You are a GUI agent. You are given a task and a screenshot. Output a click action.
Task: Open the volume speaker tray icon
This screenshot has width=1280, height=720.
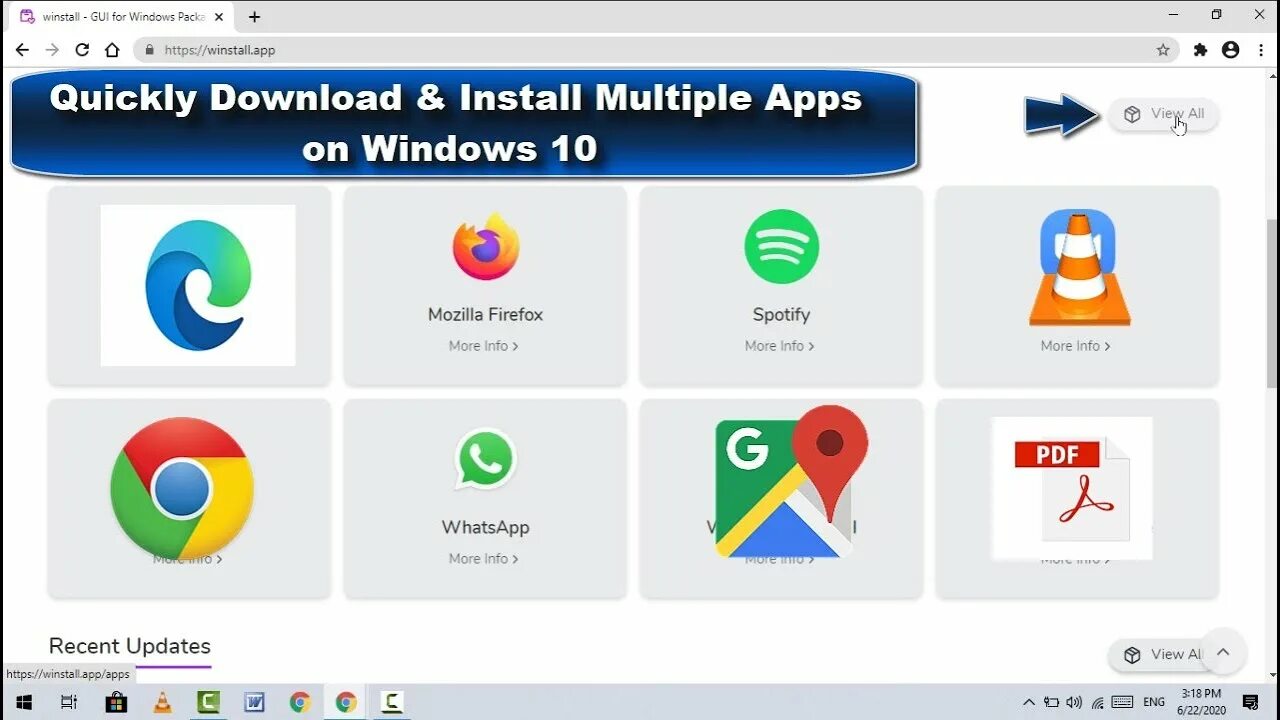pos(1075,702)
